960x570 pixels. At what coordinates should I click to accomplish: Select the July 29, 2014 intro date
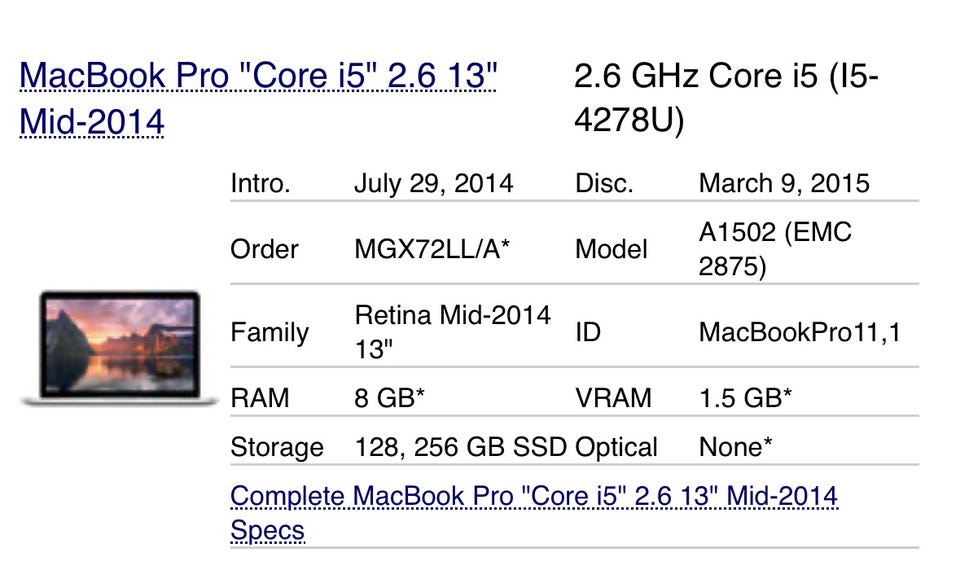click(433, 184)
